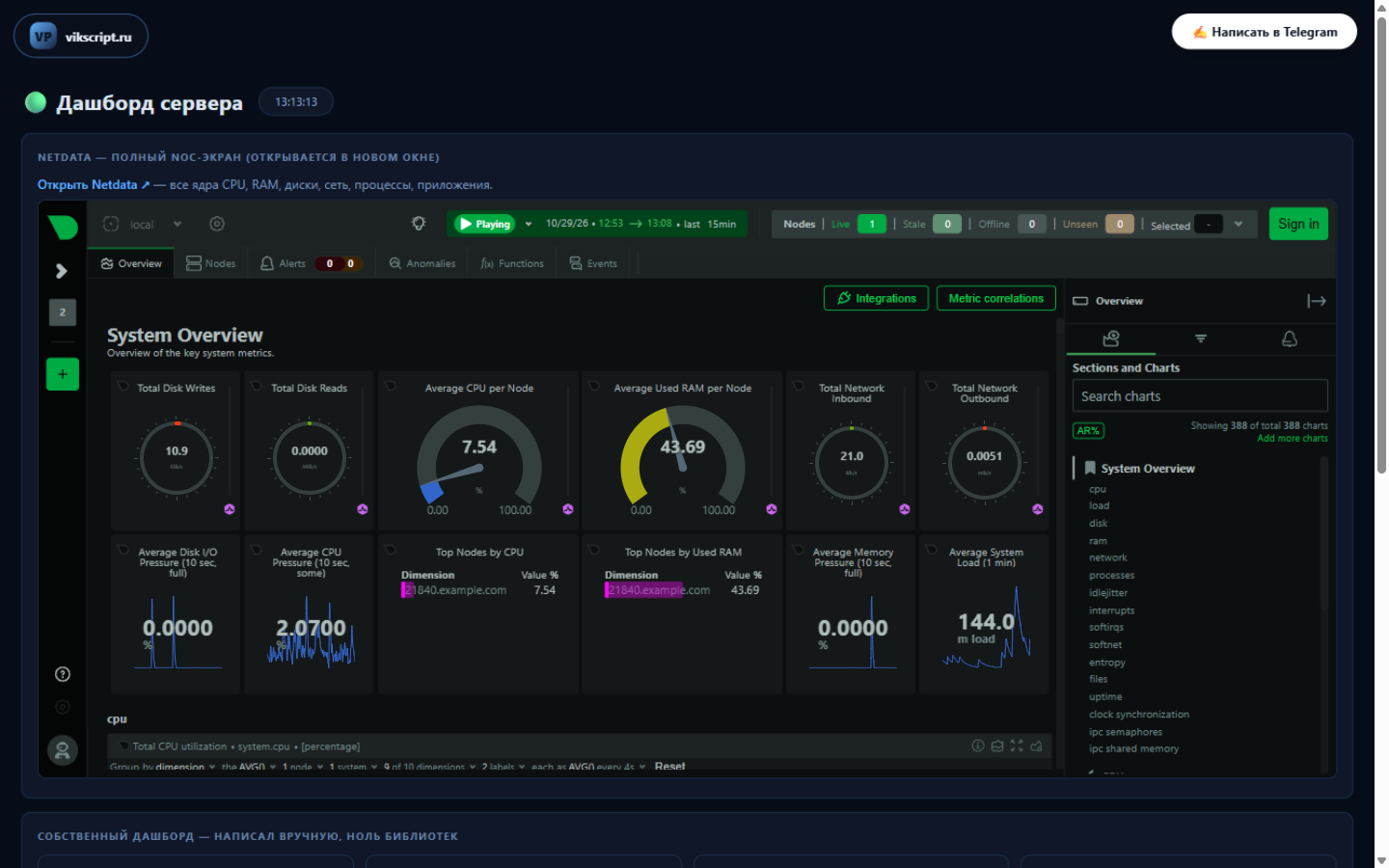This screenshot has width=1389, height=868.
Task: Open the help question mark icon
Action: point(63,674)
